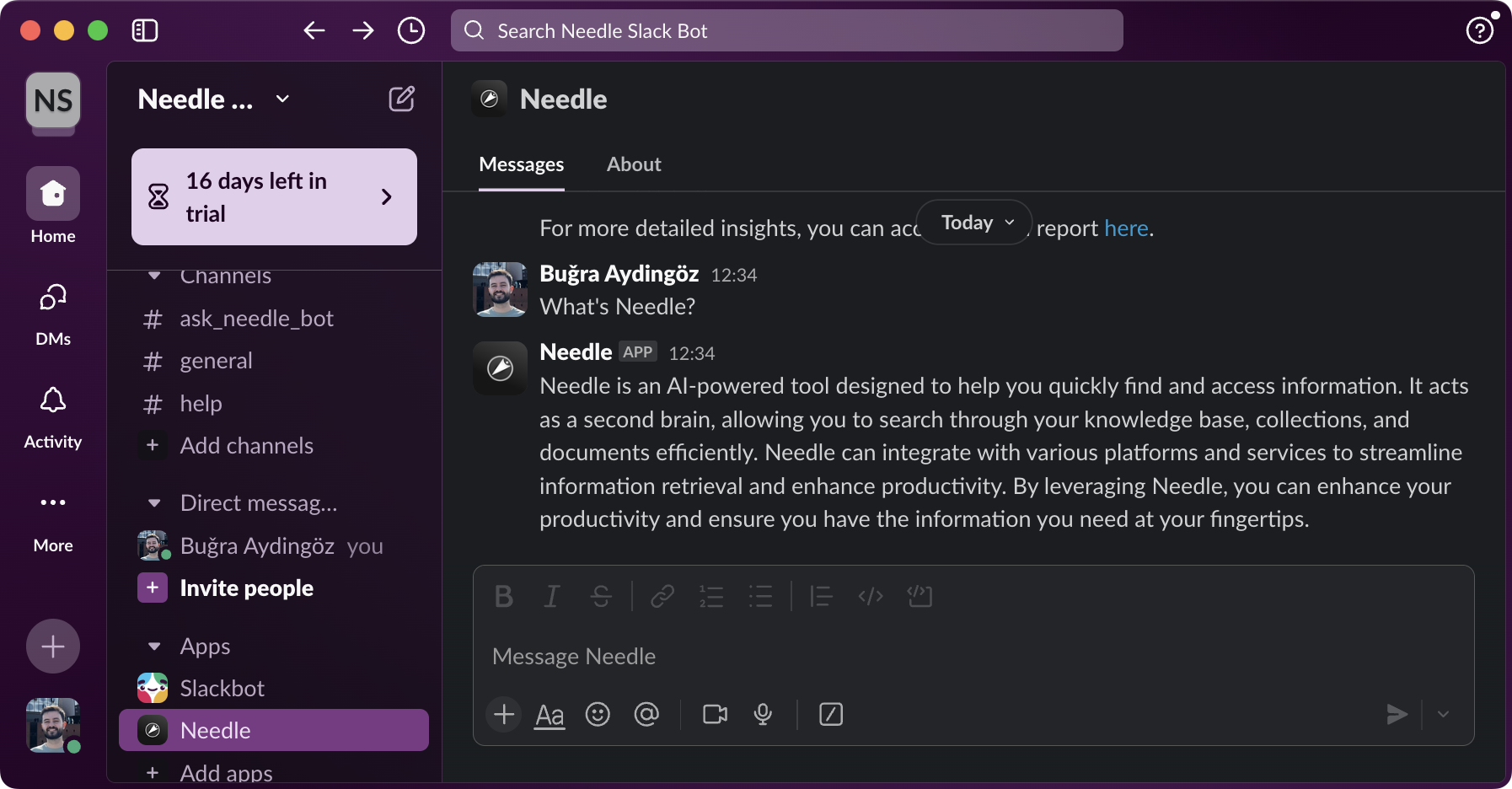Open the history clock icon
Image resolution: width=1512 pixels, height=789 pixels.
[x=411, y=31]
